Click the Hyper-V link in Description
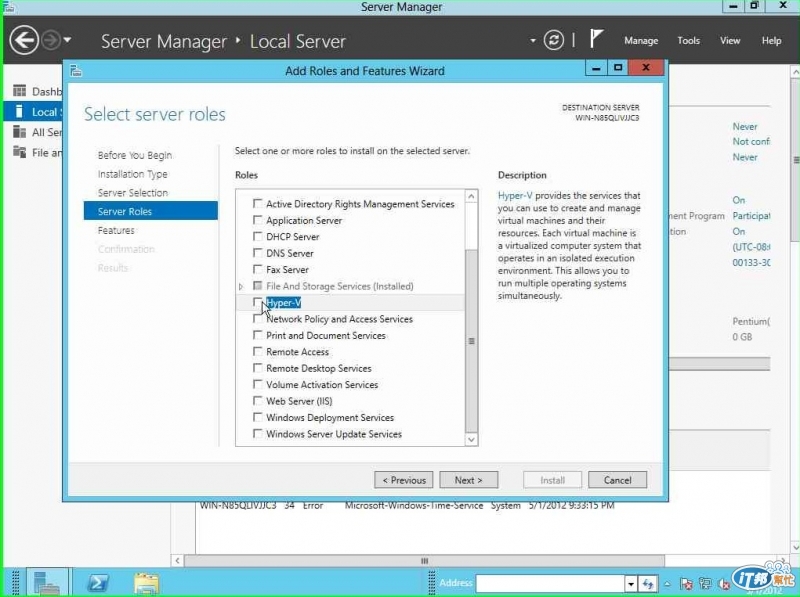Image resolution: width=800 pixels, height=597 pixels. pos(515,195)
